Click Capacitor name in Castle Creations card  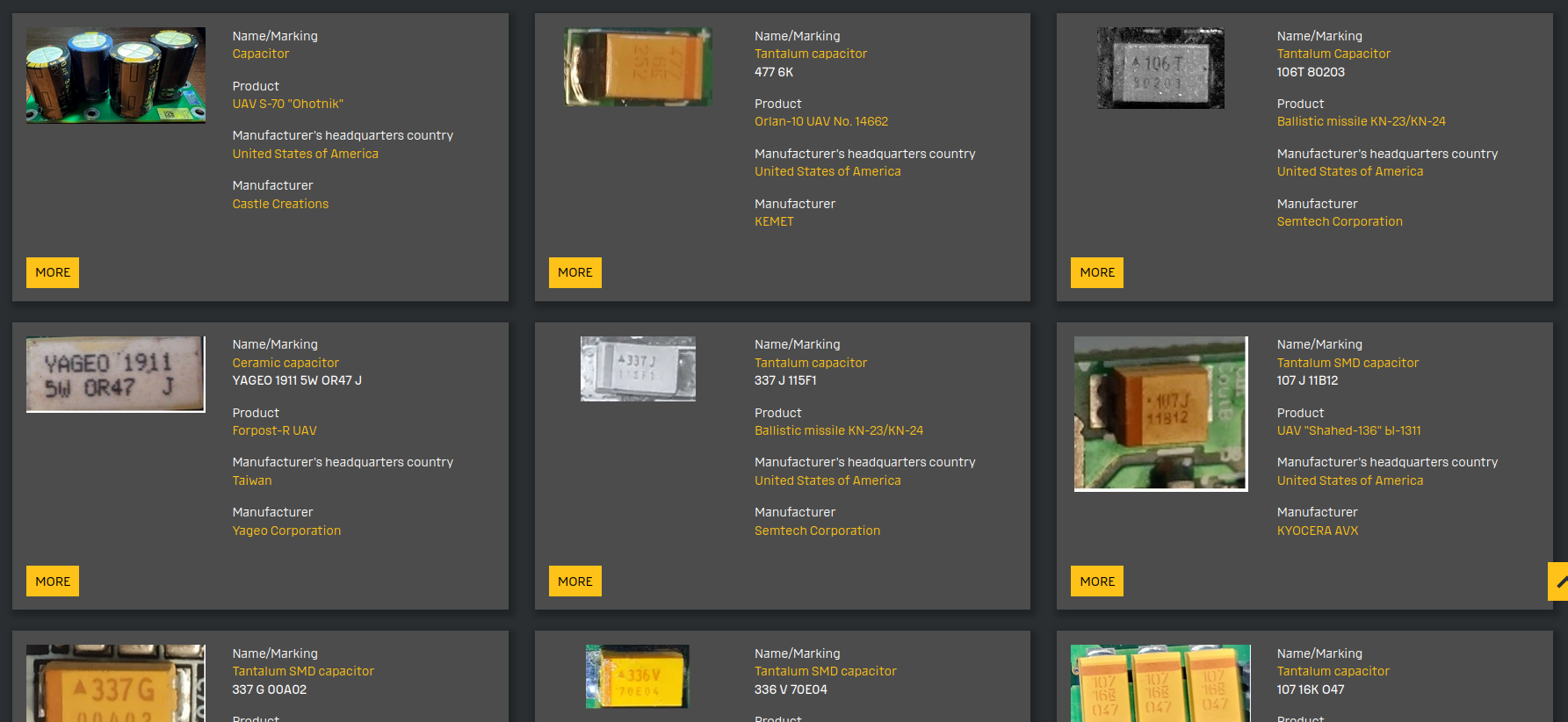[260, 54]
